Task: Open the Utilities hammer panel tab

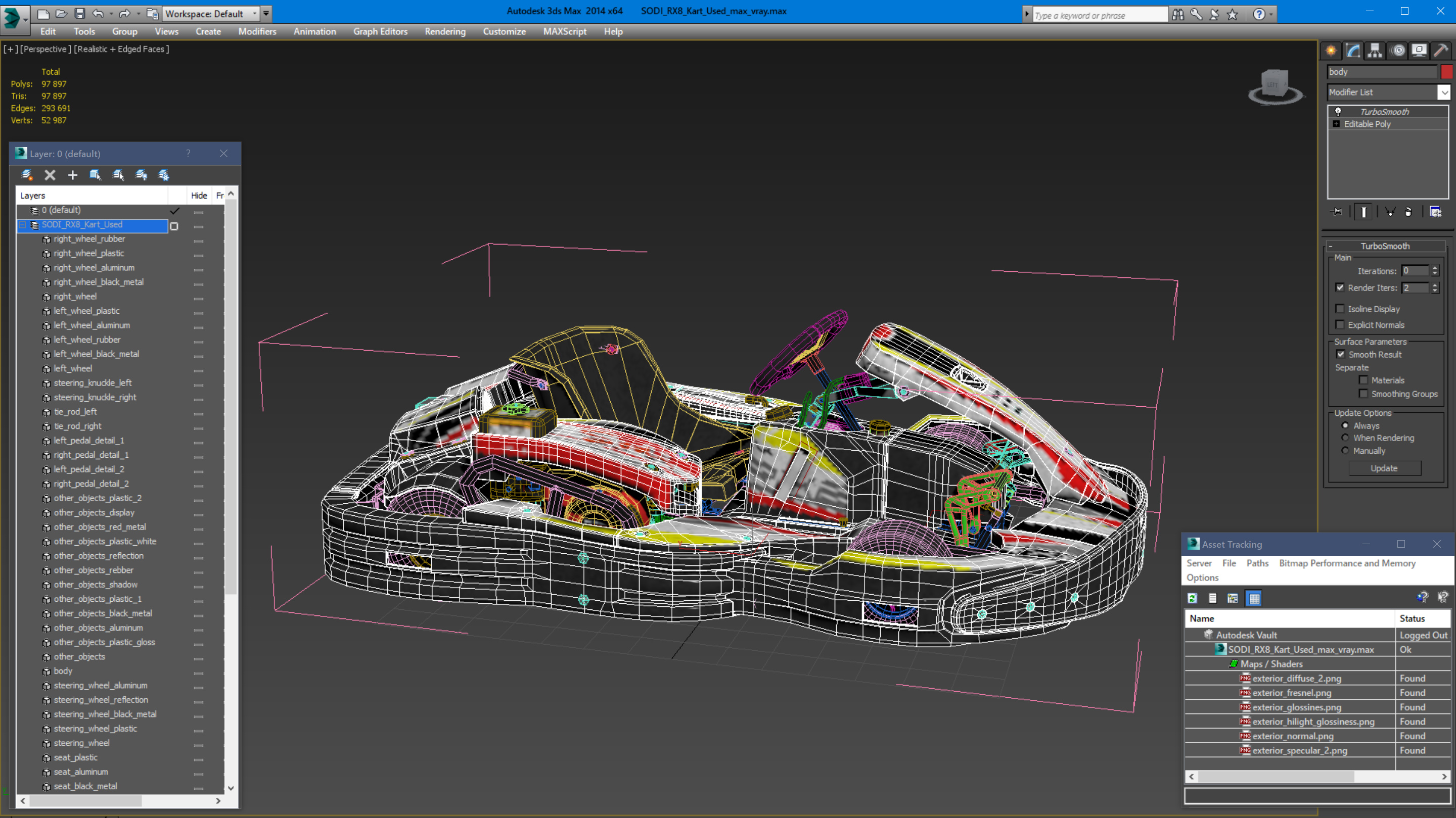Action: [1441, 51]
